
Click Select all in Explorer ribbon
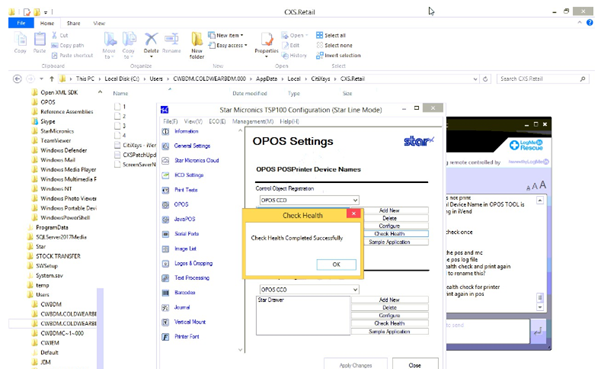tap(331, 35)
